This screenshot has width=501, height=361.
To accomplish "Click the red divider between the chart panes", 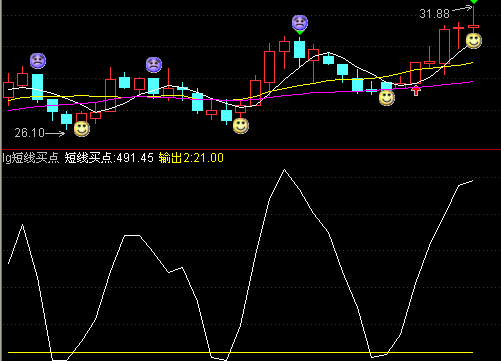I will (x=251, y=149).
